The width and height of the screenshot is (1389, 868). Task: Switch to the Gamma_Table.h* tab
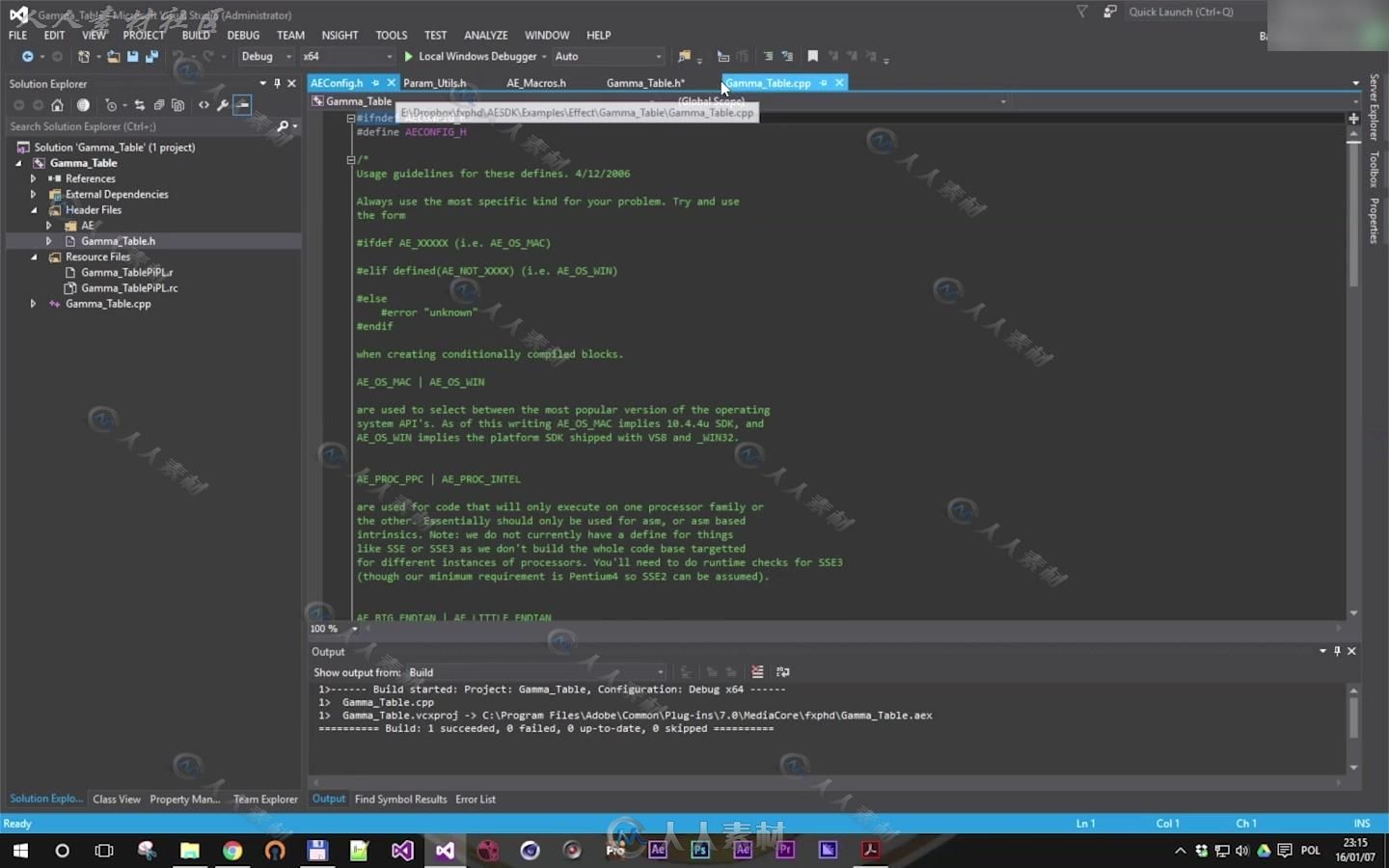tap(645, 83)
